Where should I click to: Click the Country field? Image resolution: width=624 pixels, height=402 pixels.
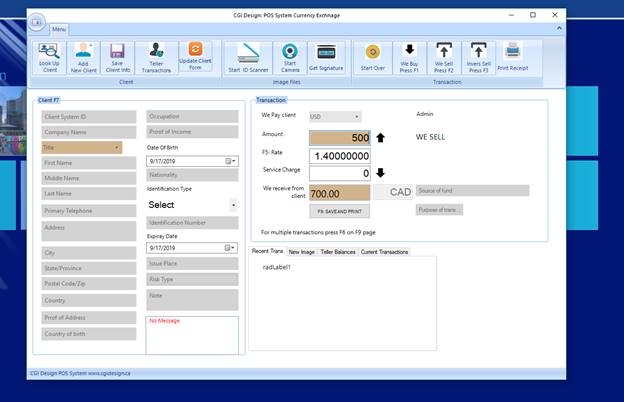pyautogui.click(x=88, y=301)
